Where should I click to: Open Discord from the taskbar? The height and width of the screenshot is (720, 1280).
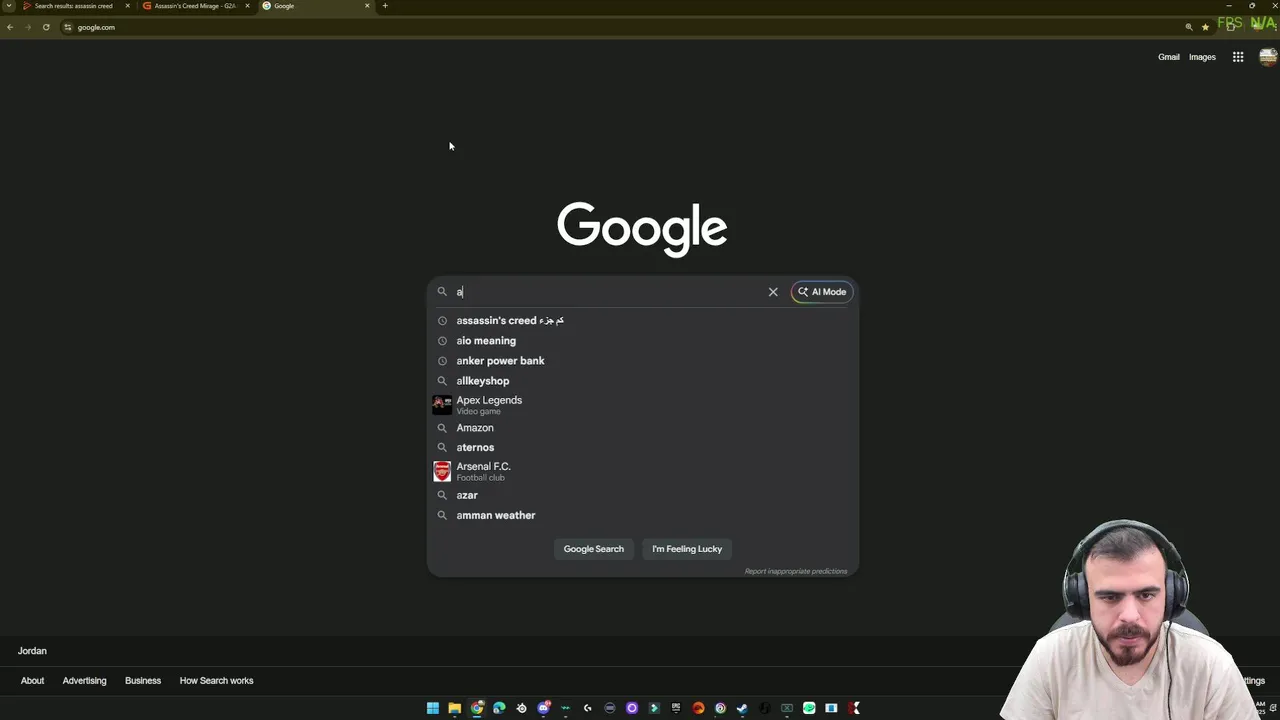[543, 708]
